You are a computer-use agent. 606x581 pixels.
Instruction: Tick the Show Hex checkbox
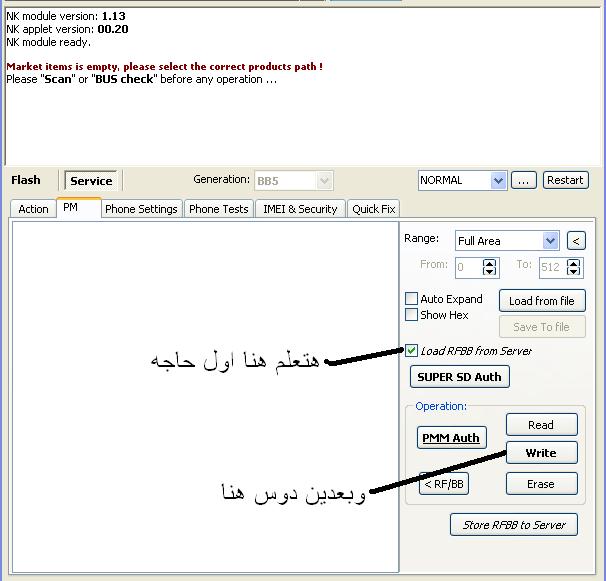[x=411, y=315]
